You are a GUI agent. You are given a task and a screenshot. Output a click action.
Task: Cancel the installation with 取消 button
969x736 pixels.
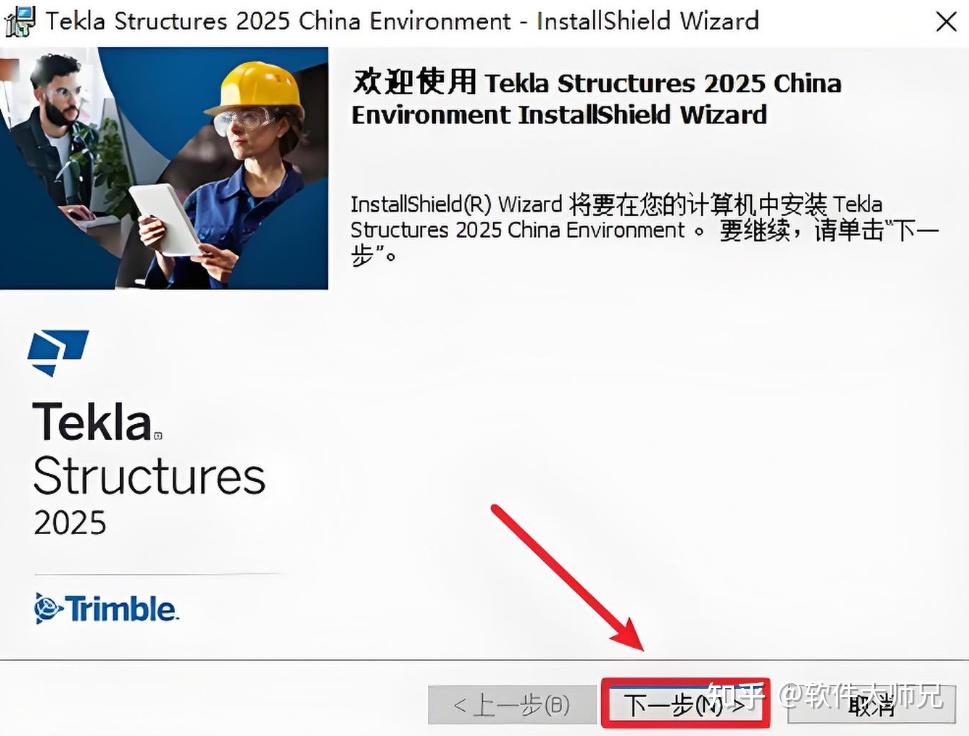click(871, 704)
